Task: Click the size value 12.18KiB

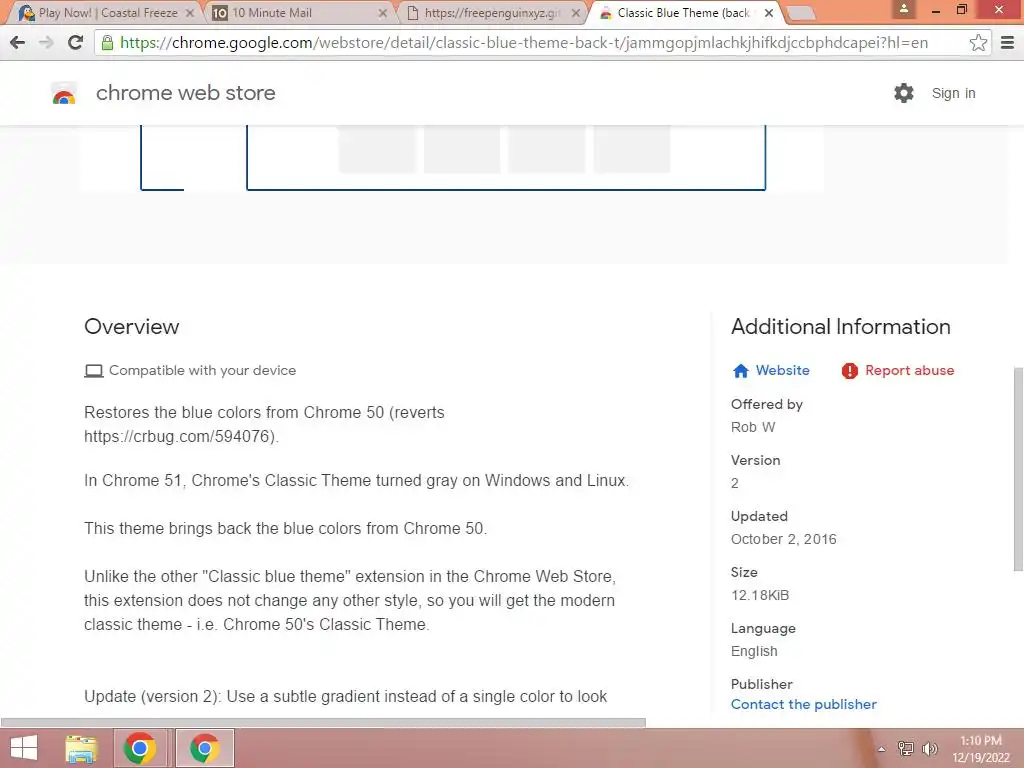Action: click(760, 596)
